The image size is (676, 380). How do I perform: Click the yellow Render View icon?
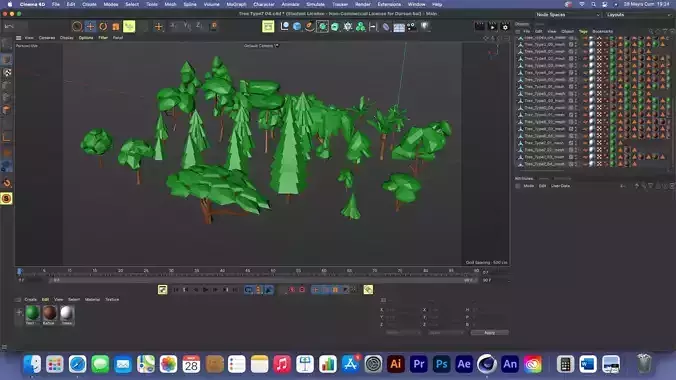pyautogui.click(x=268, y=26)
